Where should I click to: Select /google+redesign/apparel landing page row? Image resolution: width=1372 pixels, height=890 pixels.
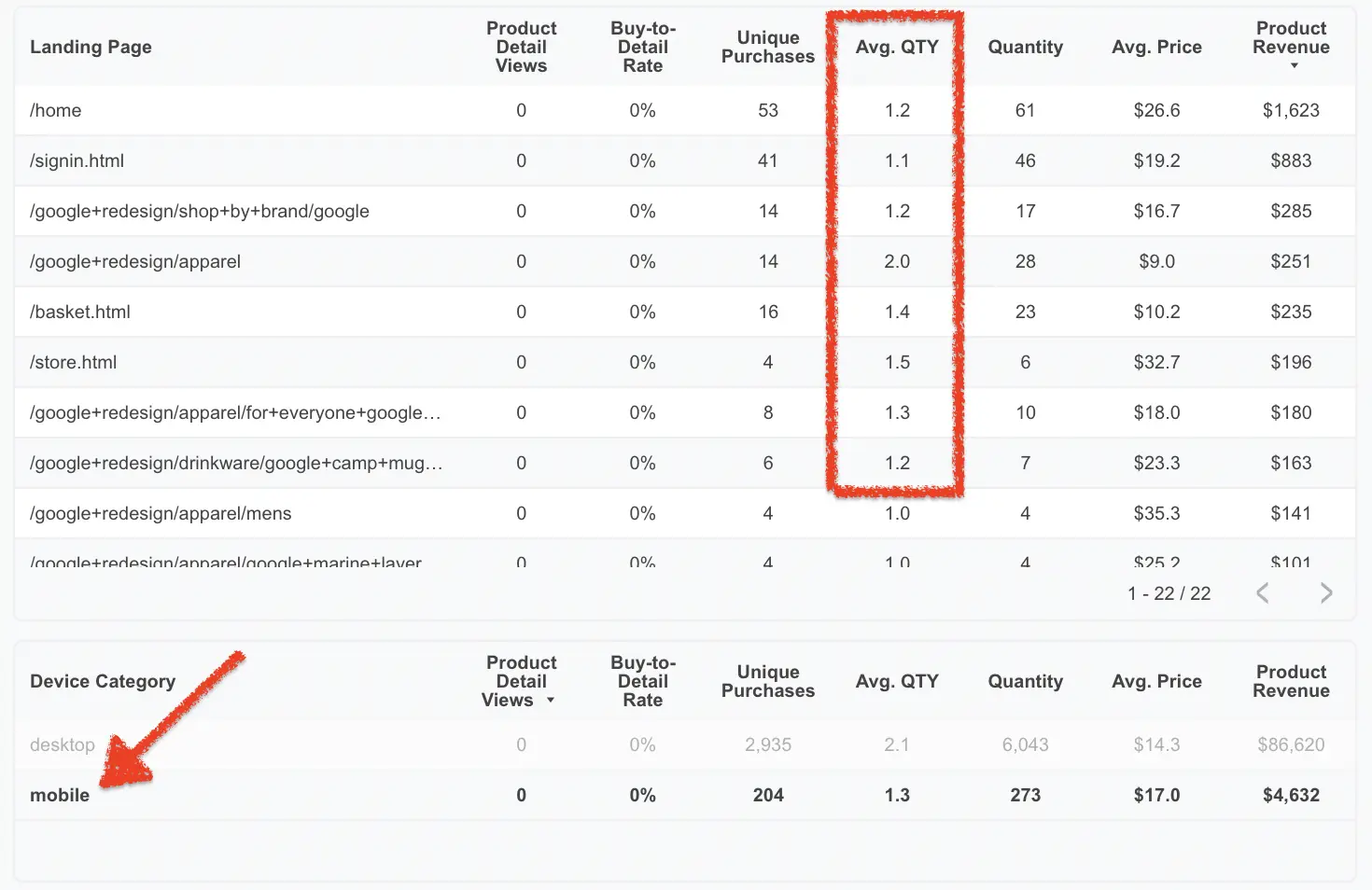tap(684, 262)
